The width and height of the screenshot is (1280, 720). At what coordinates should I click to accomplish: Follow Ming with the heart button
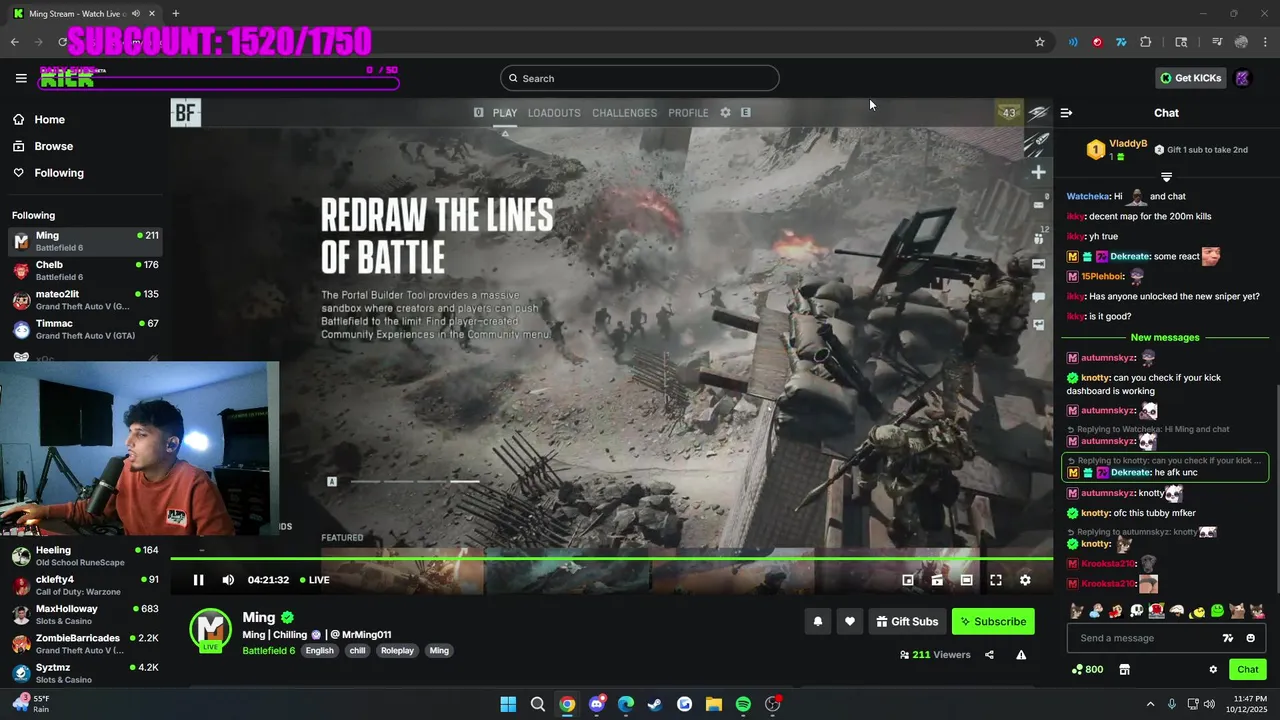(x=850, y=621)
